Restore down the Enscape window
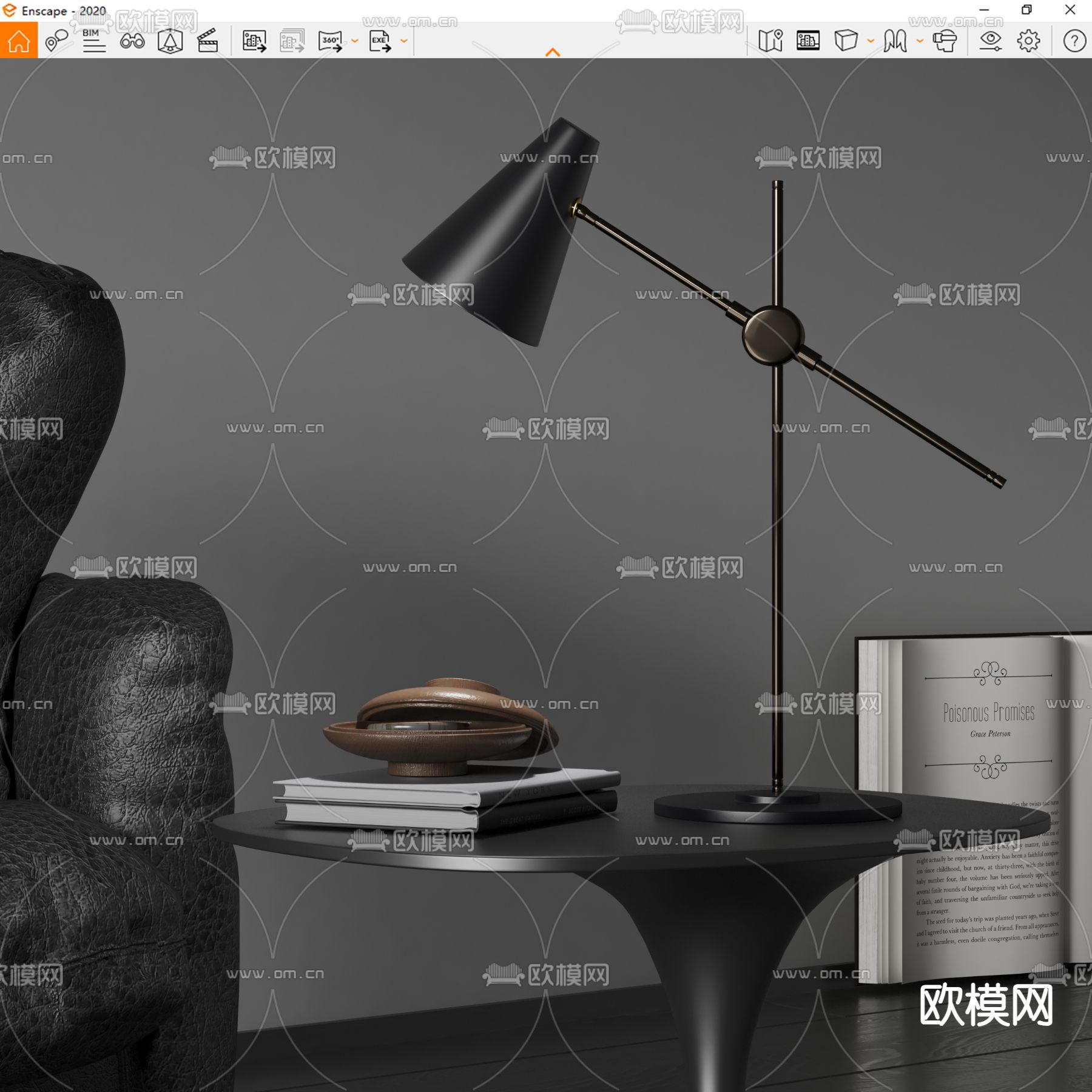This screenshot has width=1092, height=1092. [x=1026, y=10]
